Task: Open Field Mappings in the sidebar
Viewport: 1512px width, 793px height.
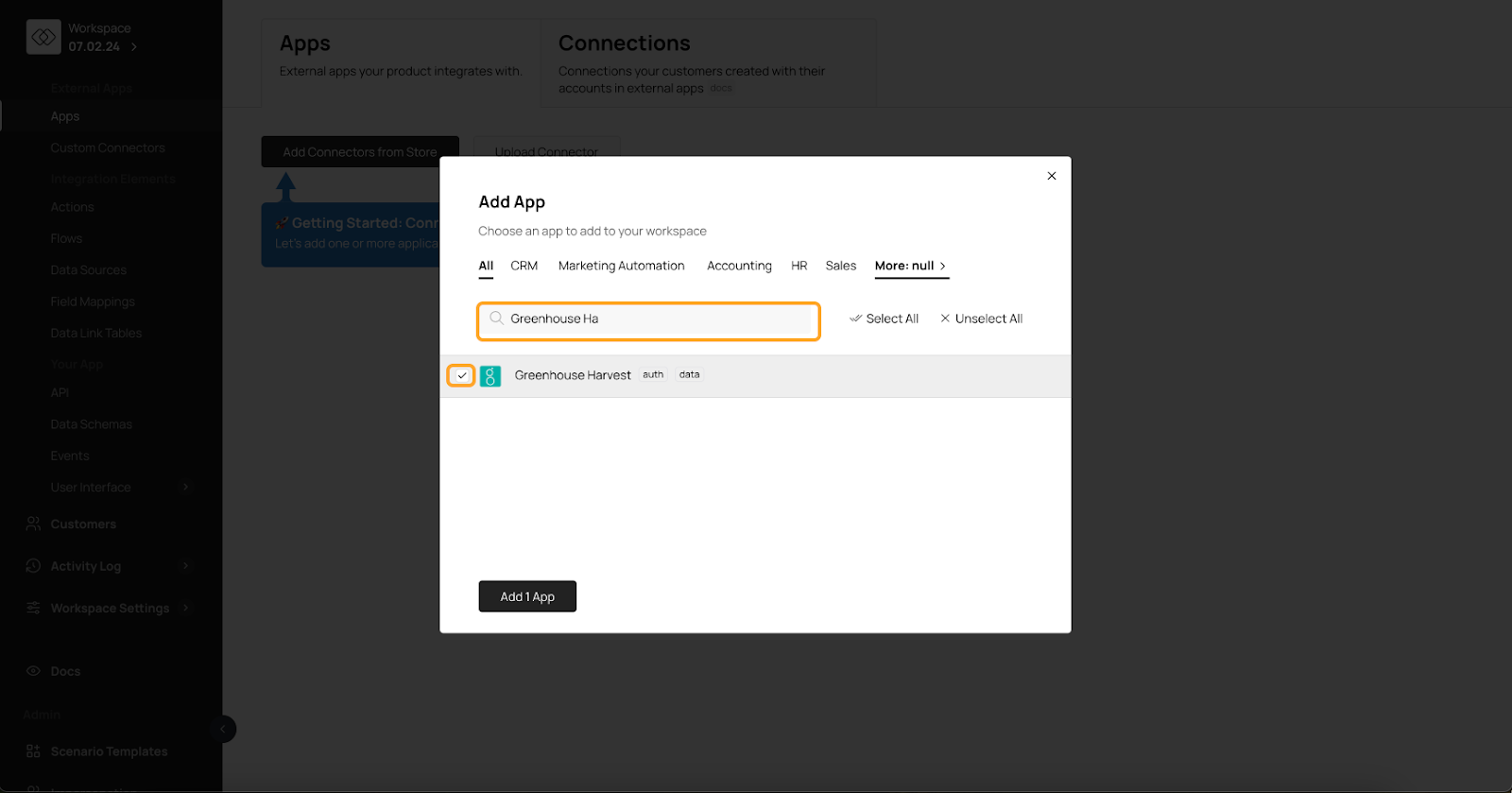Action: pyautogui.click(x=93, y=302)
